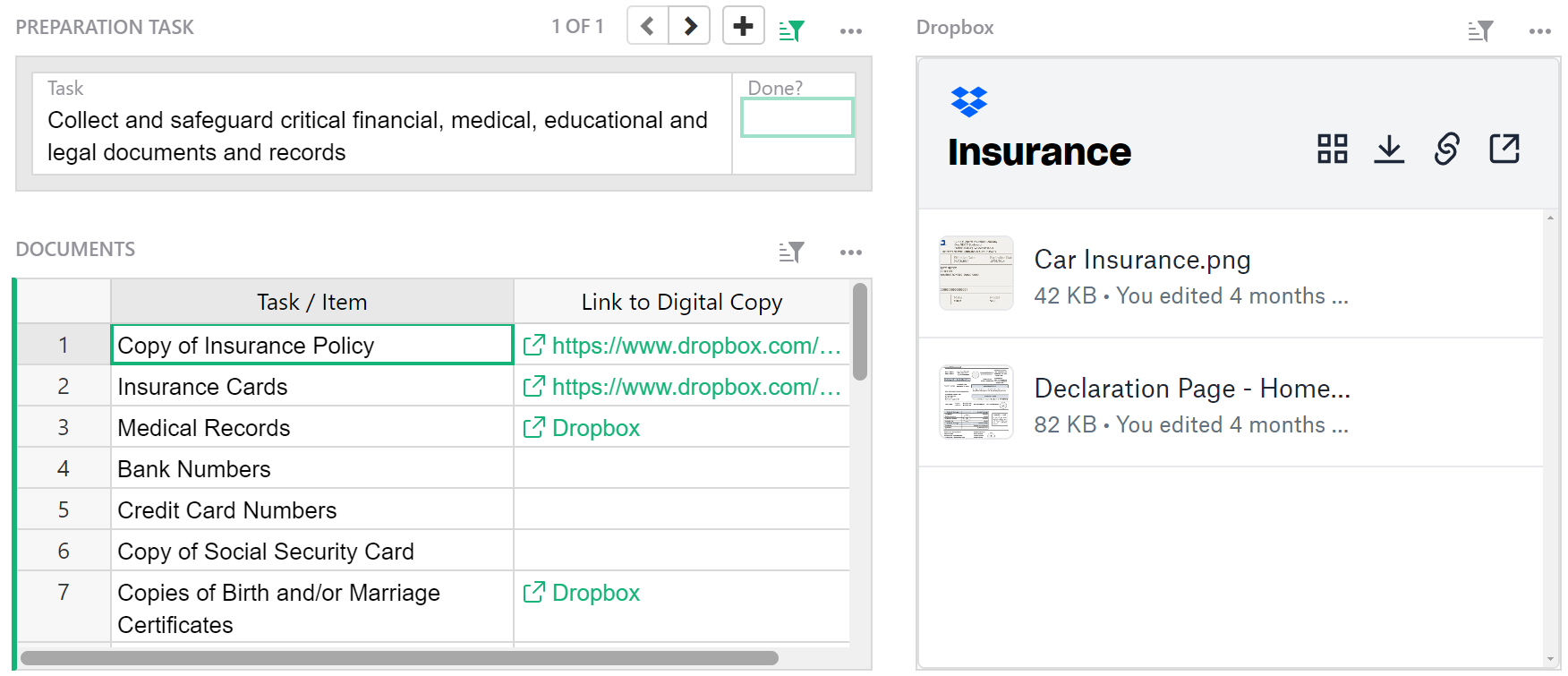
Task: Select 'Credit Card Numbers' cell
Action: tap(311, 509)
